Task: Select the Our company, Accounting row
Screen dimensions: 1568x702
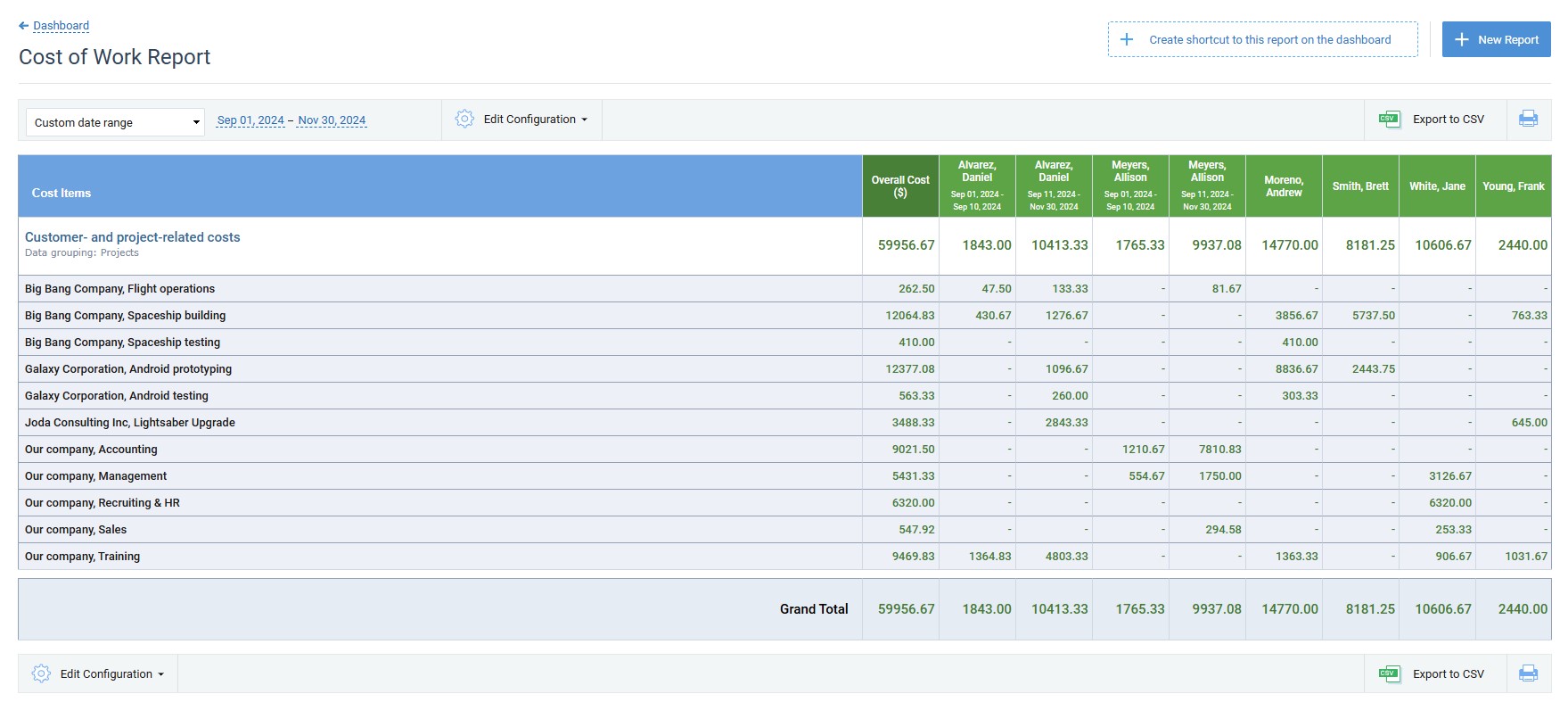Action: click(x=784, y=450)
